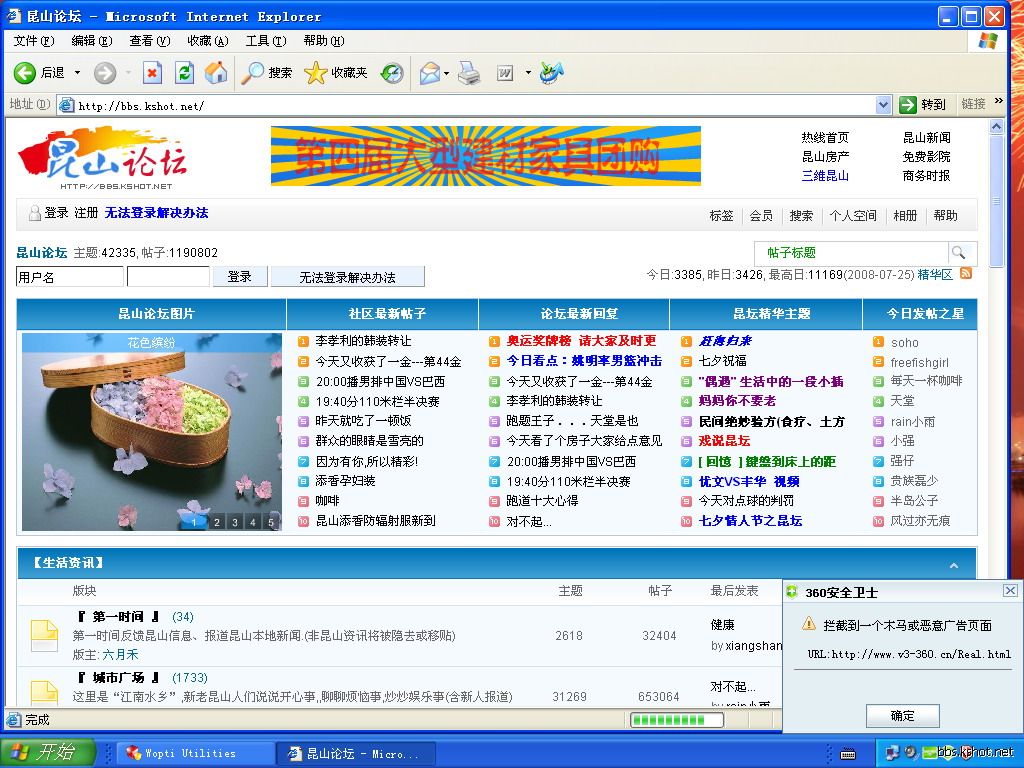Expand the Mail button dropdown arrow
This screenshot has height=768, width=1024.
446,73
